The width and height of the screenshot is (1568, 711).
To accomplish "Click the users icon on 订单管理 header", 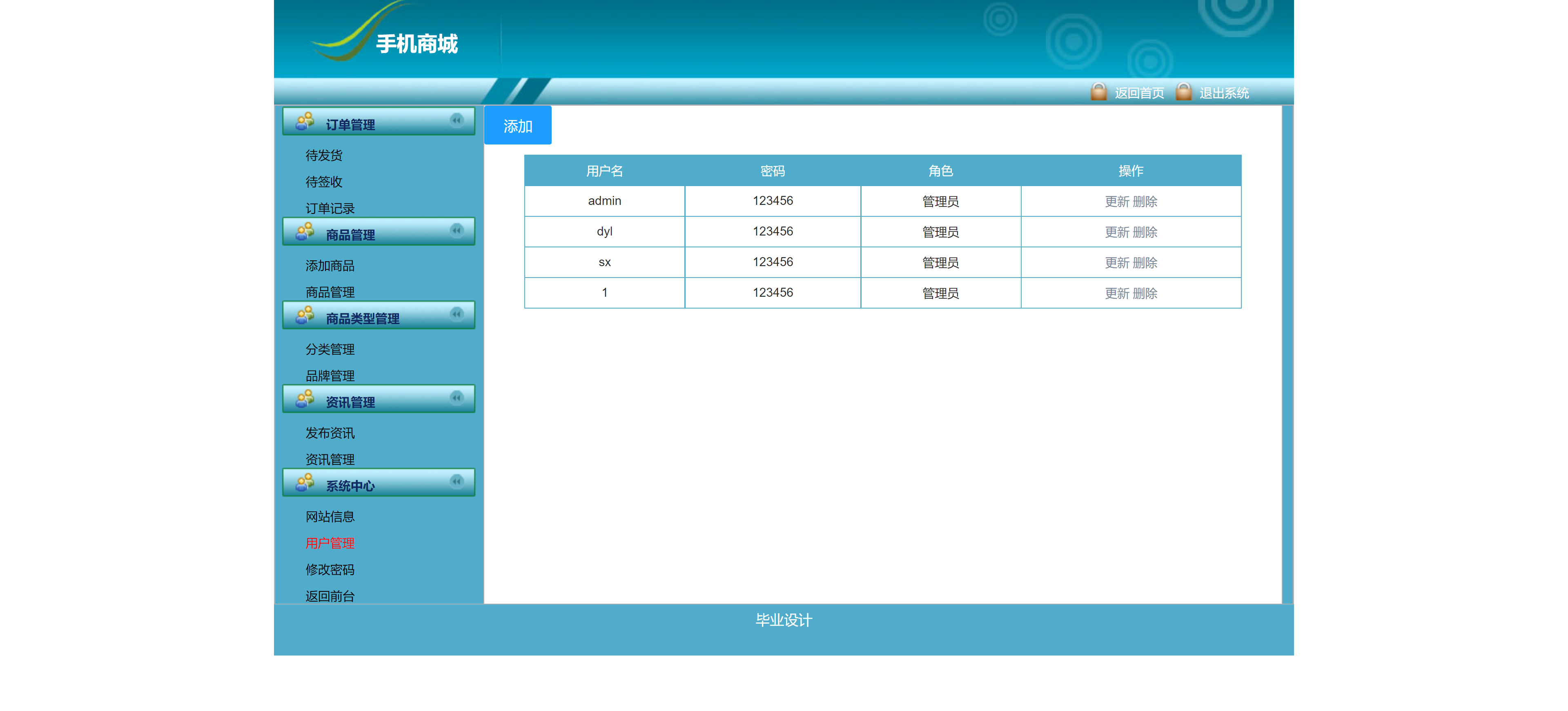I will coord(304,121).
